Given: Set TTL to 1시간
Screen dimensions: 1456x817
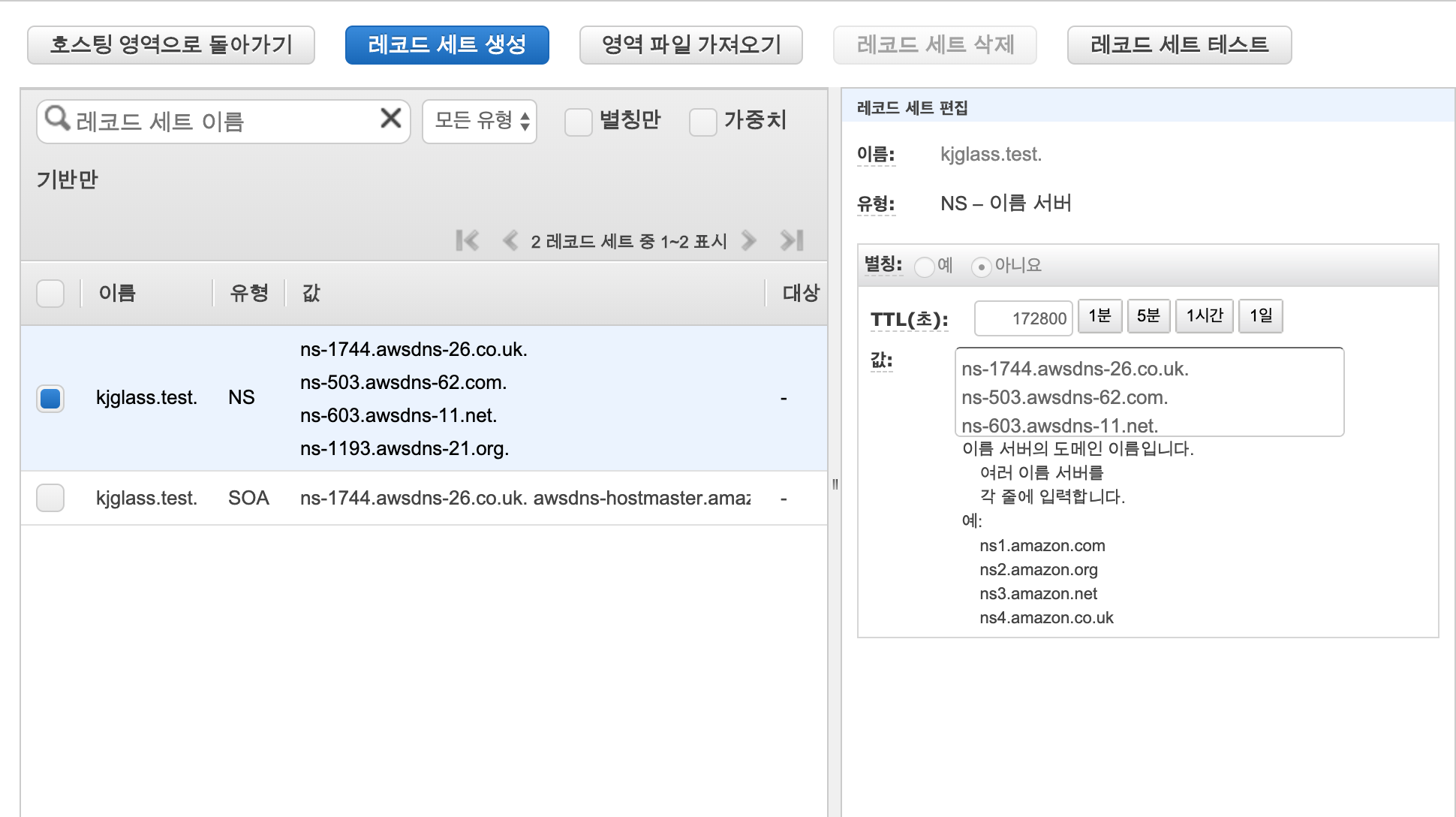Looking at the screenshot, I should click(1204, 316).
